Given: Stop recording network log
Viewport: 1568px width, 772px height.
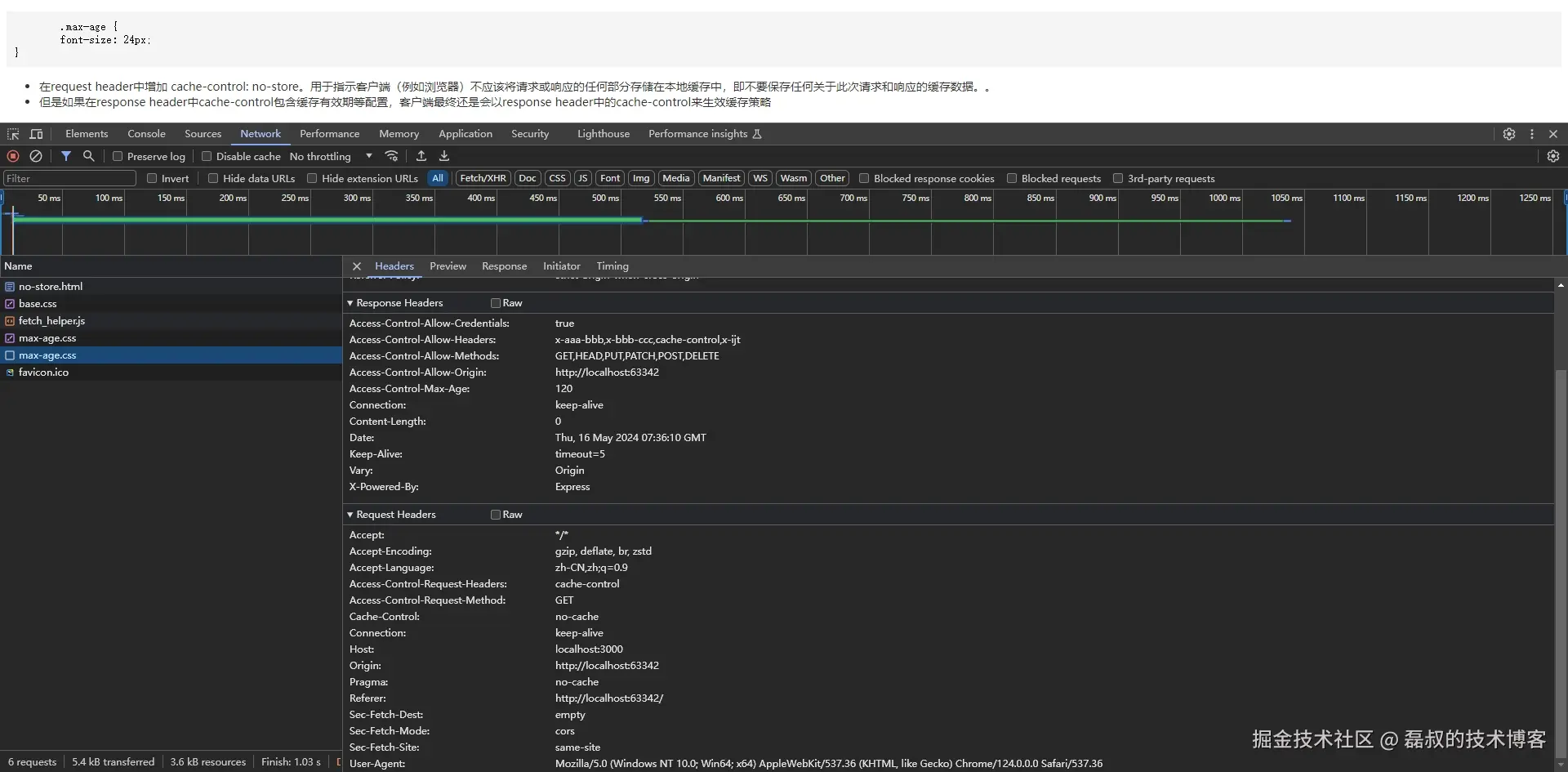Looking at the screenshot, I should click(x=12, y=156).
